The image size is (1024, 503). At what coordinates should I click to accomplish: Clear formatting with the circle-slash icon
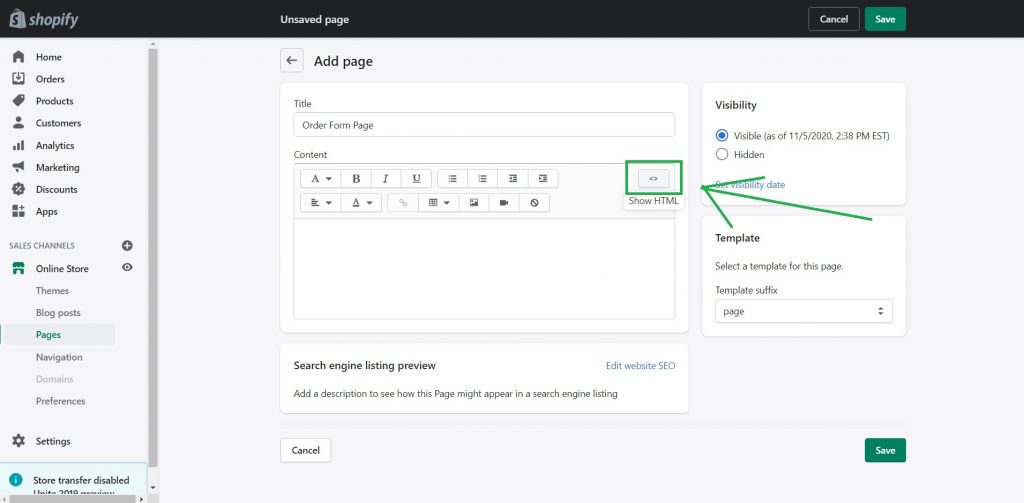(534, 202)
